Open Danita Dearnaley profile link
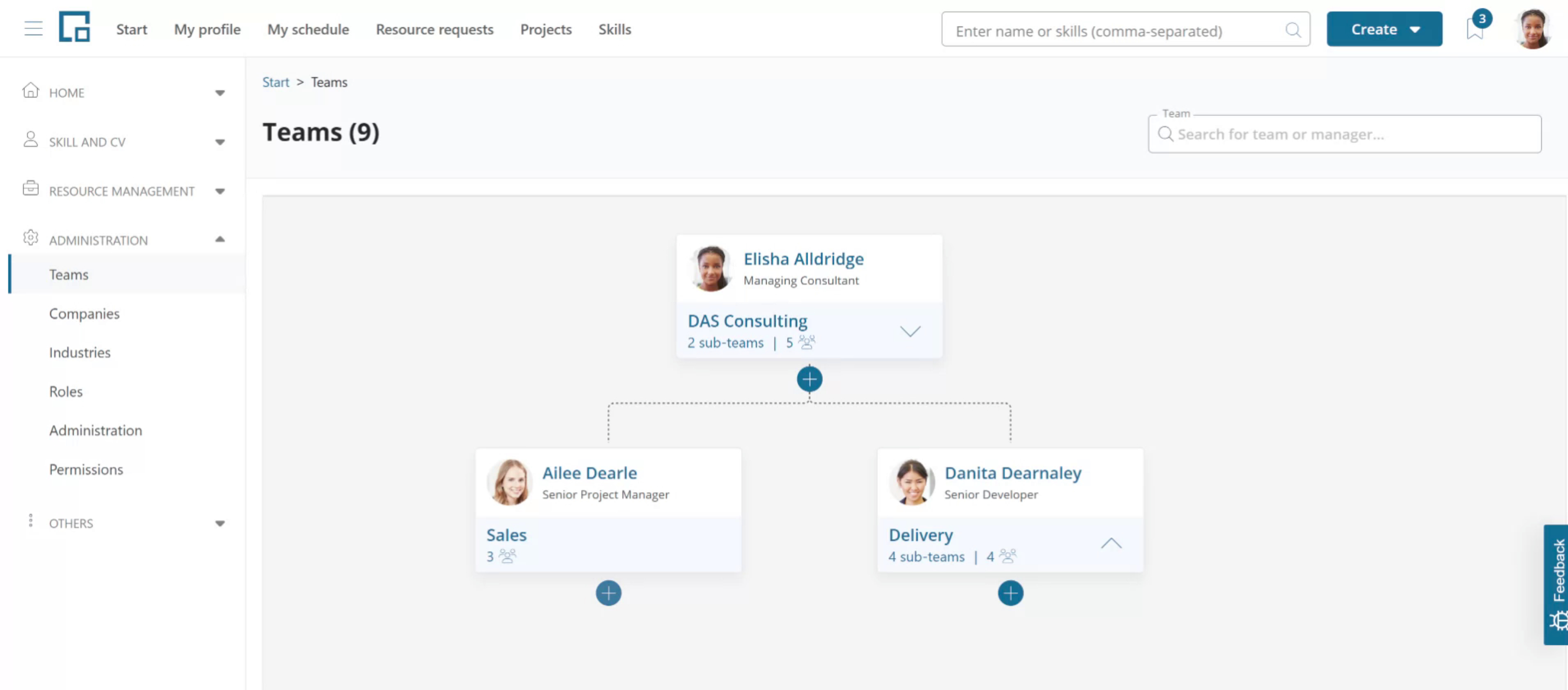This screenshot has height=690, width=1568. [x=1012, y=473]
